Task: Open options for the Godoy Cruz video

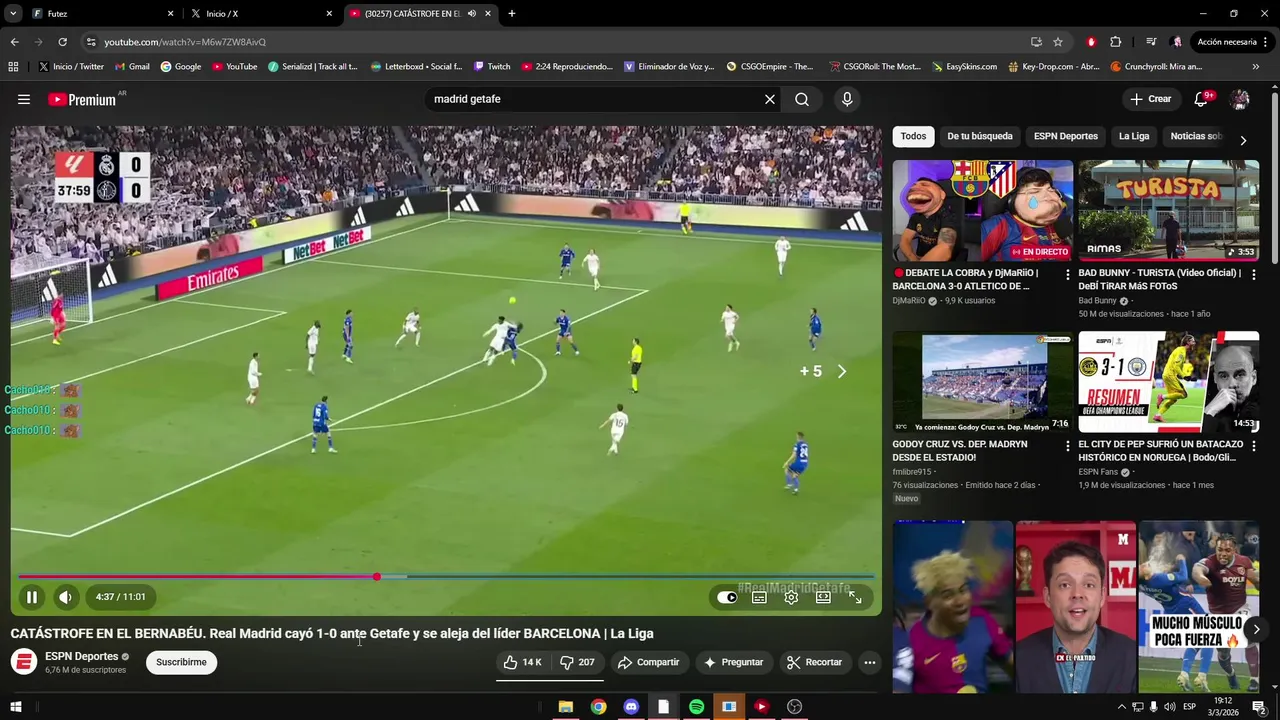Action: (1067, 446)
